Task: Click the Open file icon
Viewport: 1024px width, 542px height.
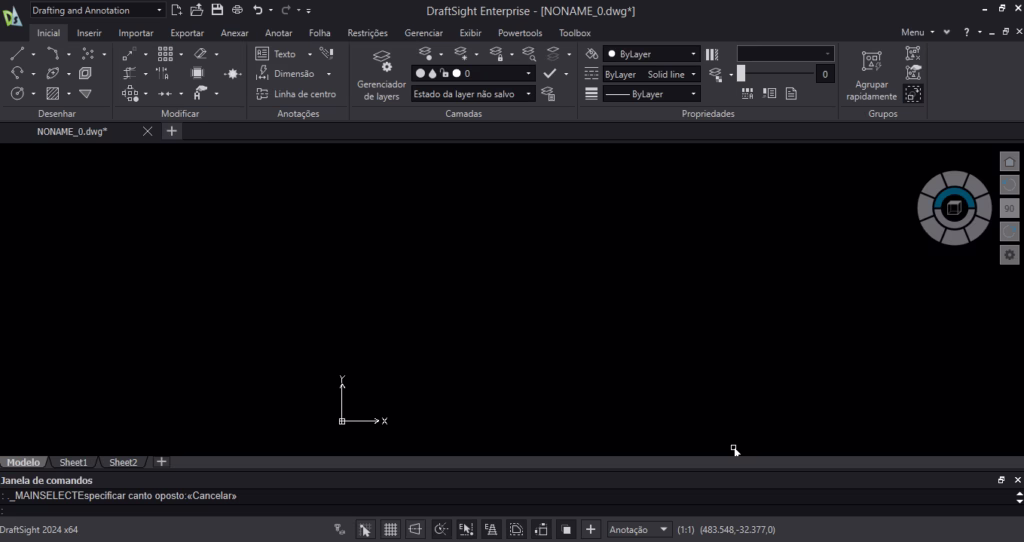Action: 197,10
